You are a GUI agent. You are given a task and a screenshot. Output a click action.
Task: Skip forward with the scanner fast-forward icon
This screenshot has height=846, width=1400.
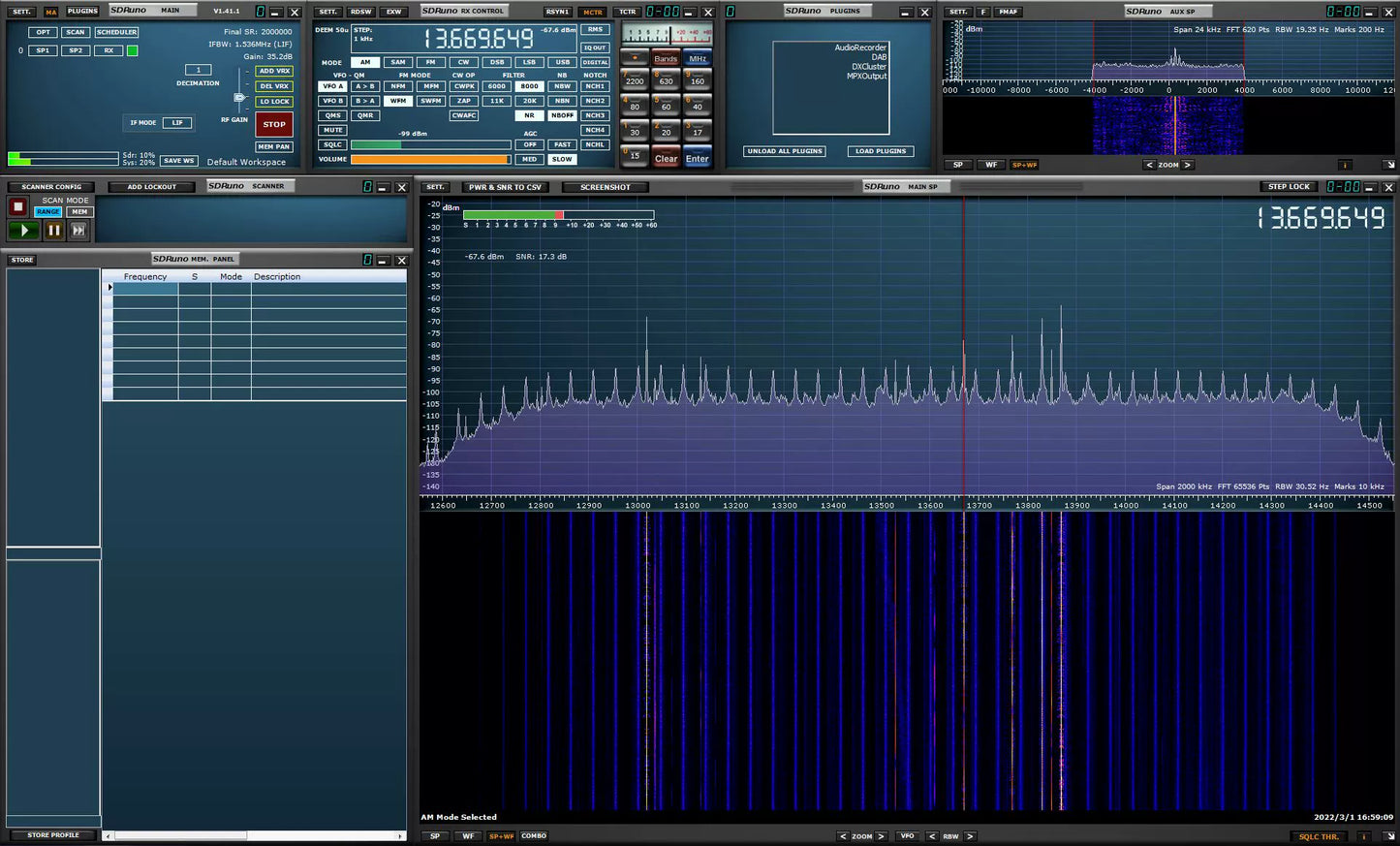coord(78,231)
